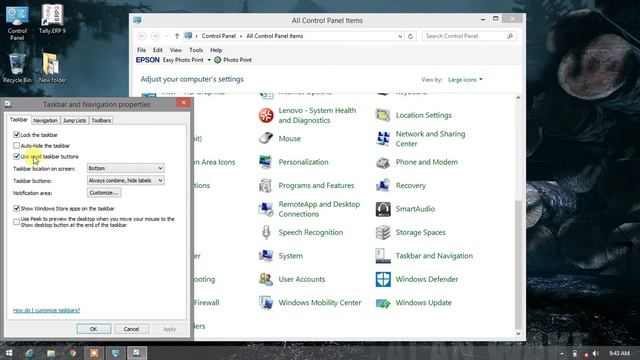Go up one level with the Up arrow
The height and width of the screenshot is (360, 640).
[x=177, y=36]
